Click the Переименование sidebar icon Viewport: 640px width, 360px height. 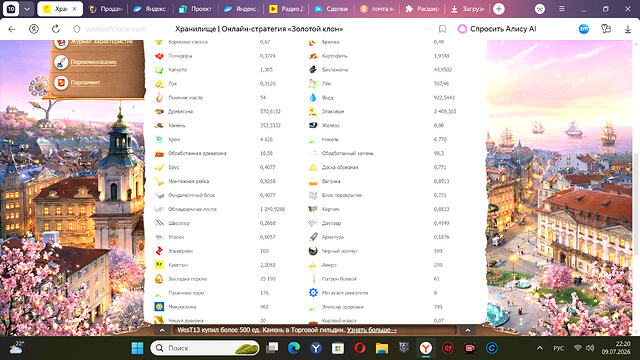pyautogui.click(x=61, y=62)
